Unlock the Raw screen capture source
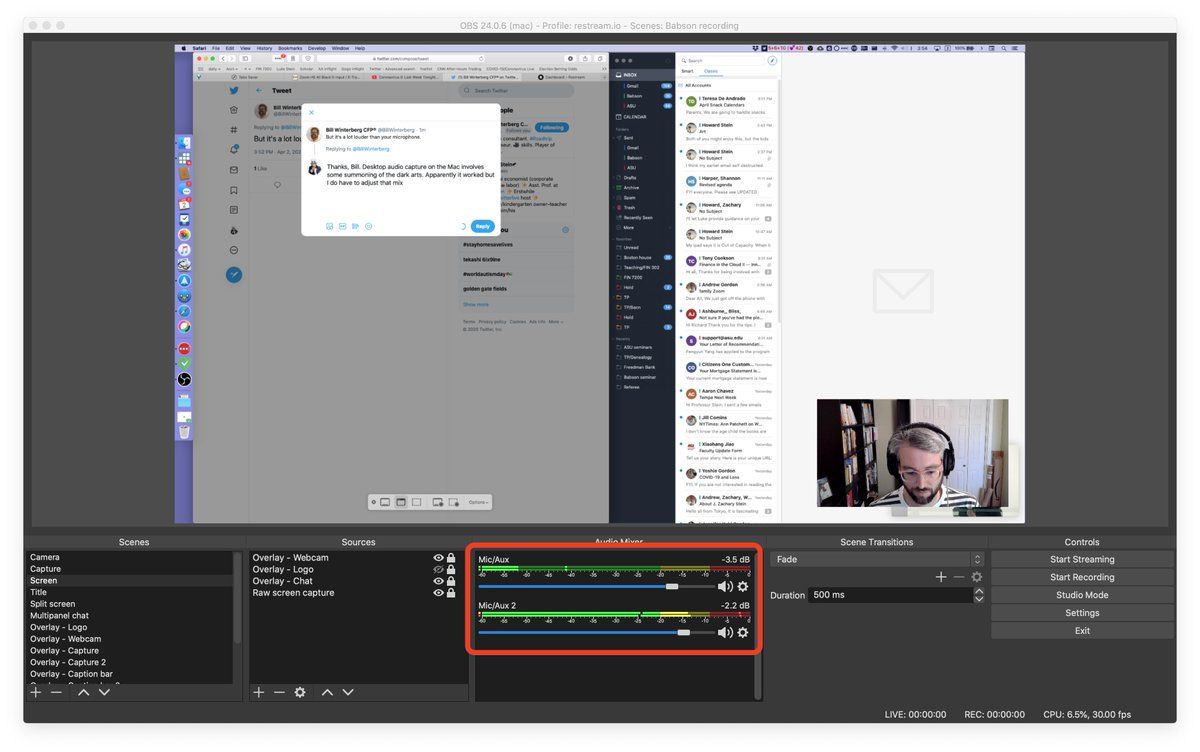The height and width of the screenshot is (752, 1200). (451, 593)
